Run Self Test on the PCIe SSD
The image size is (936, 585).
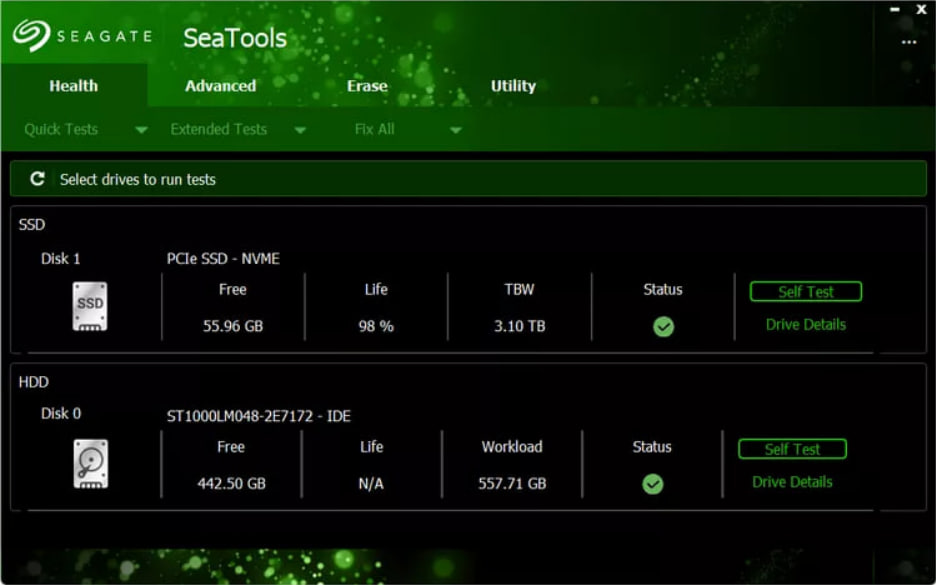pos(806,291)
